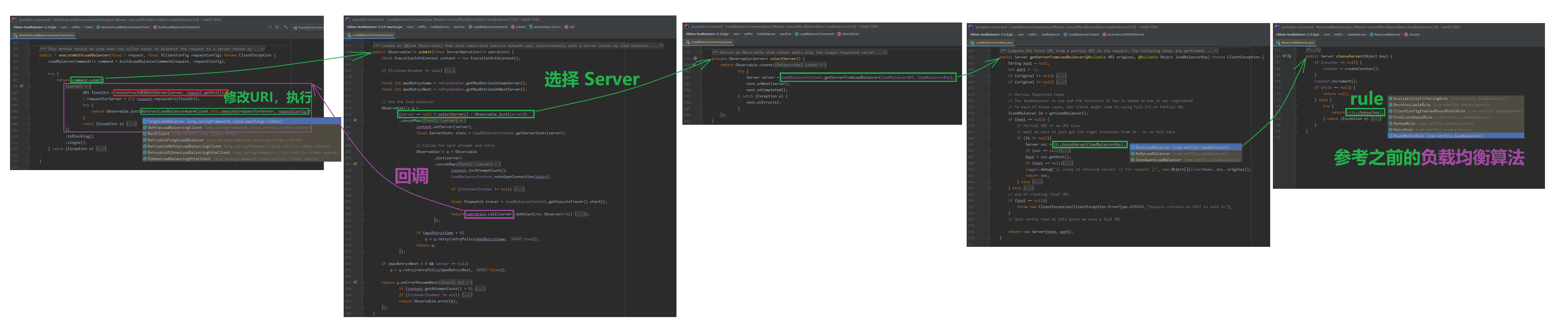Screen dimensions: 1568x329
Task: Select FeignLoadBalancer in the implementations popup
Action: [x=241, y=121]
